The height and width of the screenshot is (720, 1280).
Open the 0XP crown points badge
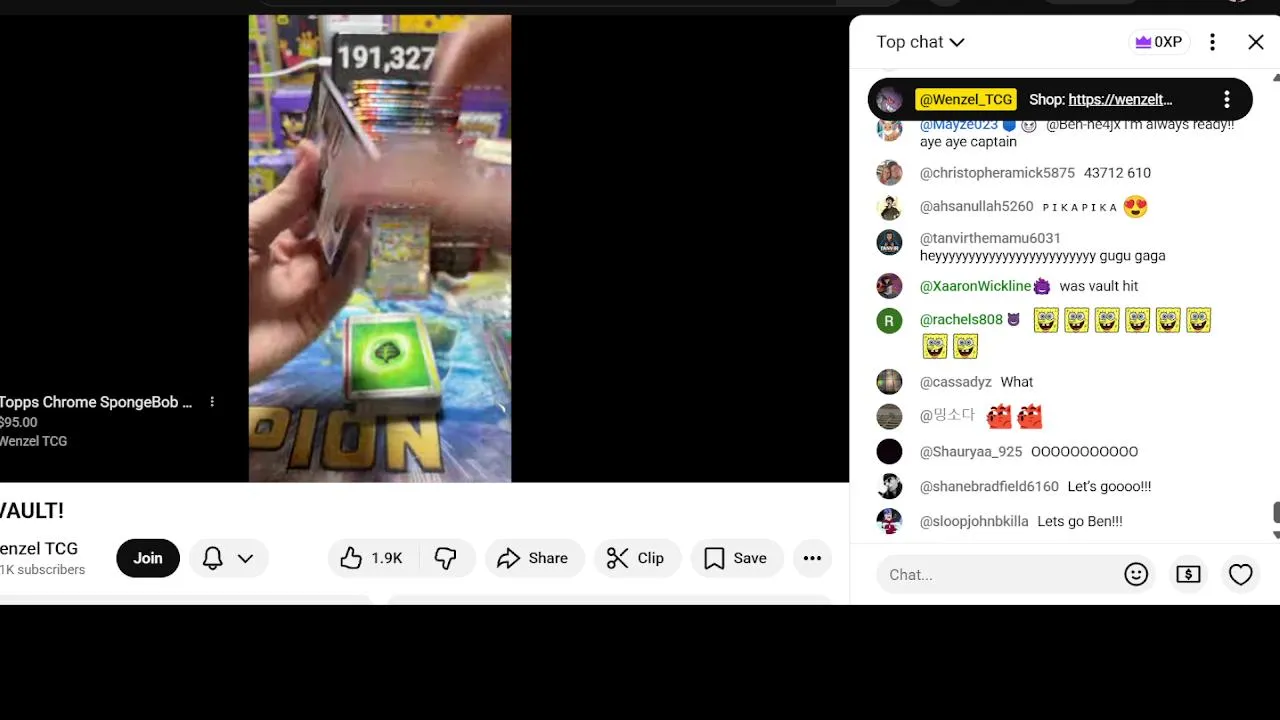1158,42
